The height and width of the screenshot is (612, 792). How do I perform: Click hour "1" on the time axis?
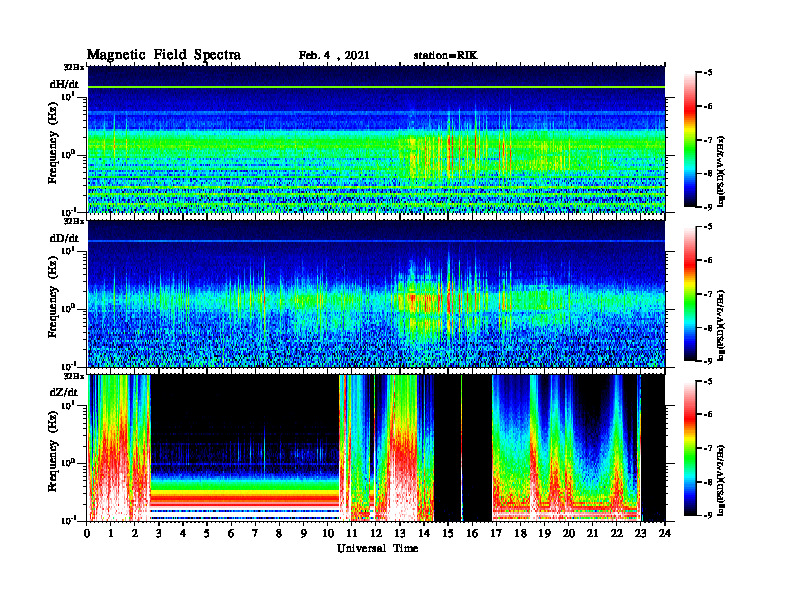click(111, 533)
